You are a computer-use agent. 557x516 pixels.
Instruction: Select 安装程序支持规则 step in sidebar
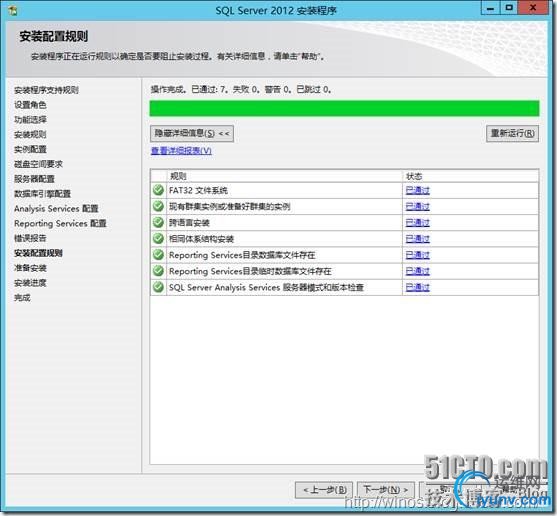pyautogui.click(x=46, y=90)
